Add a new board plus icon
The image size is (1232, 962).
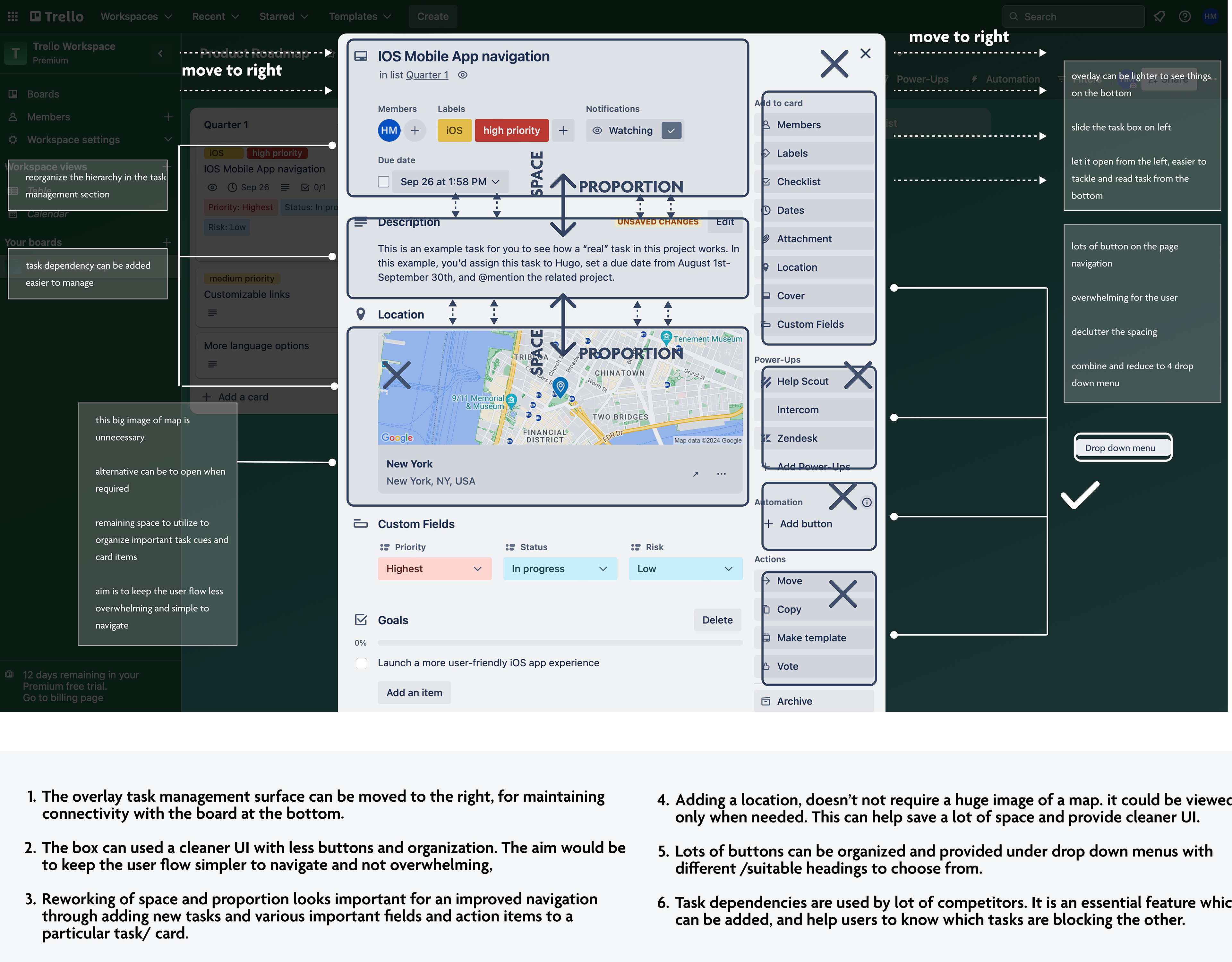[167, 242]
